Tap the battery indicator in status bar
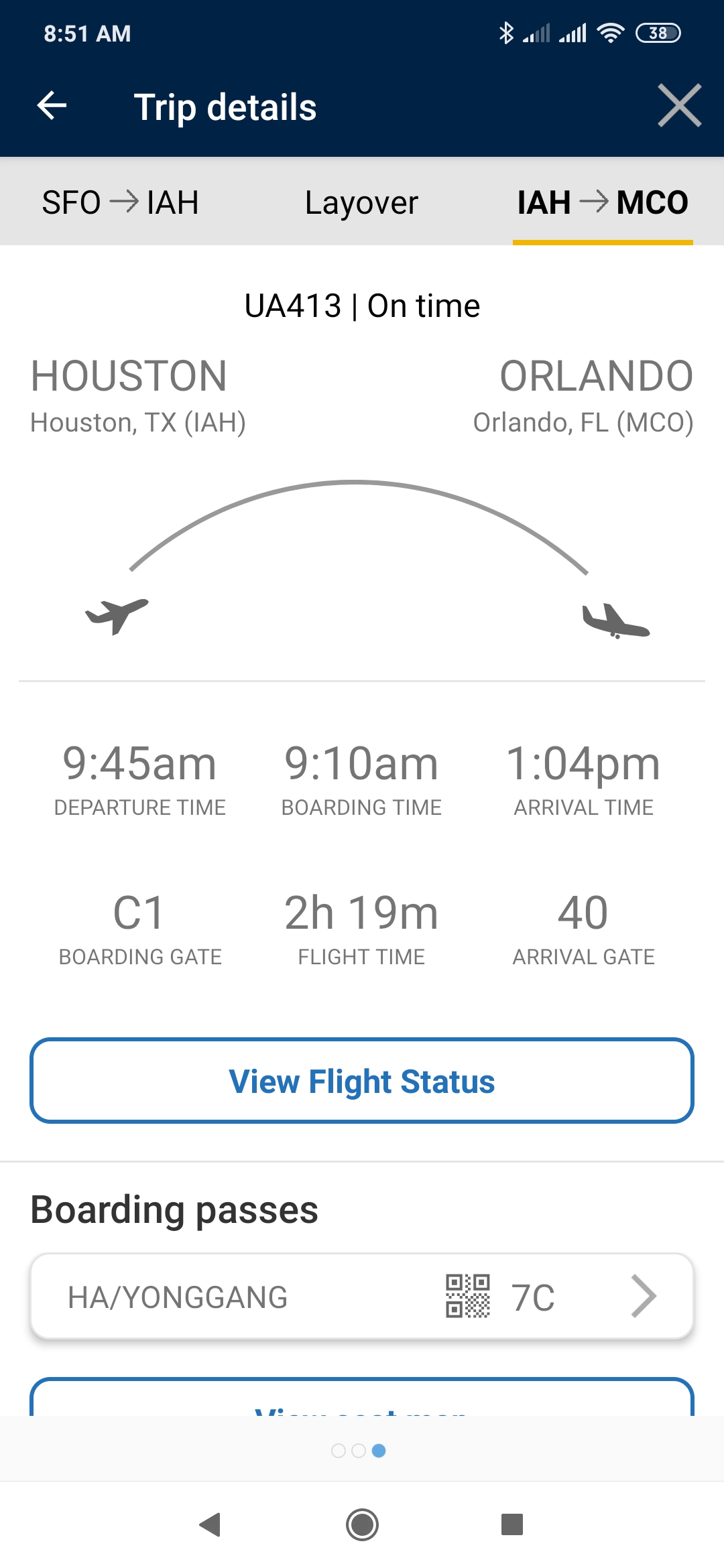 coord(658,33)
